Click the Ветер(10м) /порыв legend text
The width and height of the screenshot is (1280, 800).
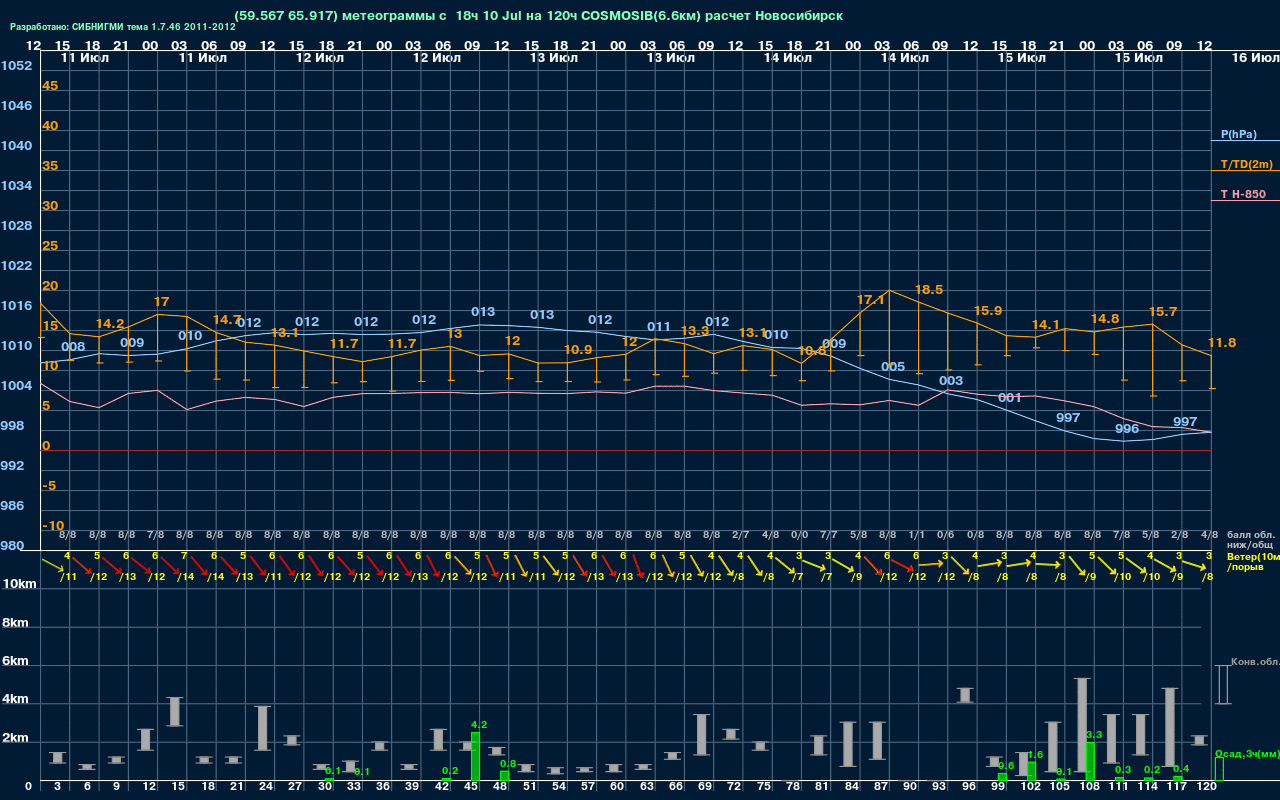click(1253, 561)
